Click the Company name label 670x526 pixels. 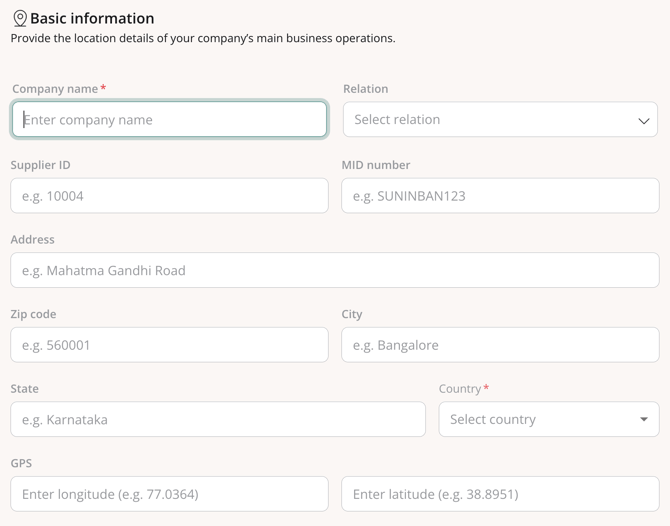pos(55,89)
